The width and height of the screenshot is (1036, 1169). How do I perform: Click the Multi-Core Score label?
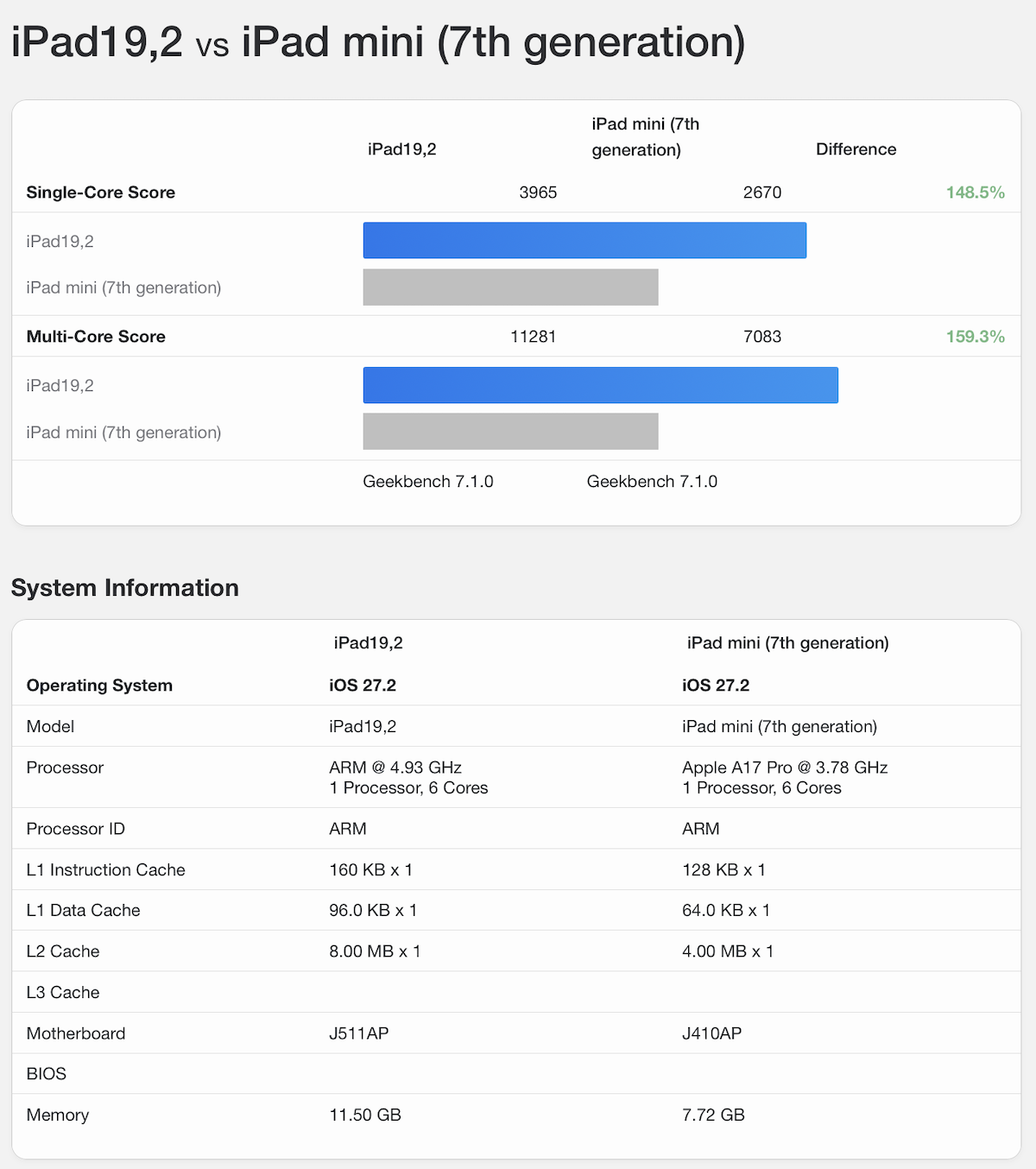click(96, 337)
